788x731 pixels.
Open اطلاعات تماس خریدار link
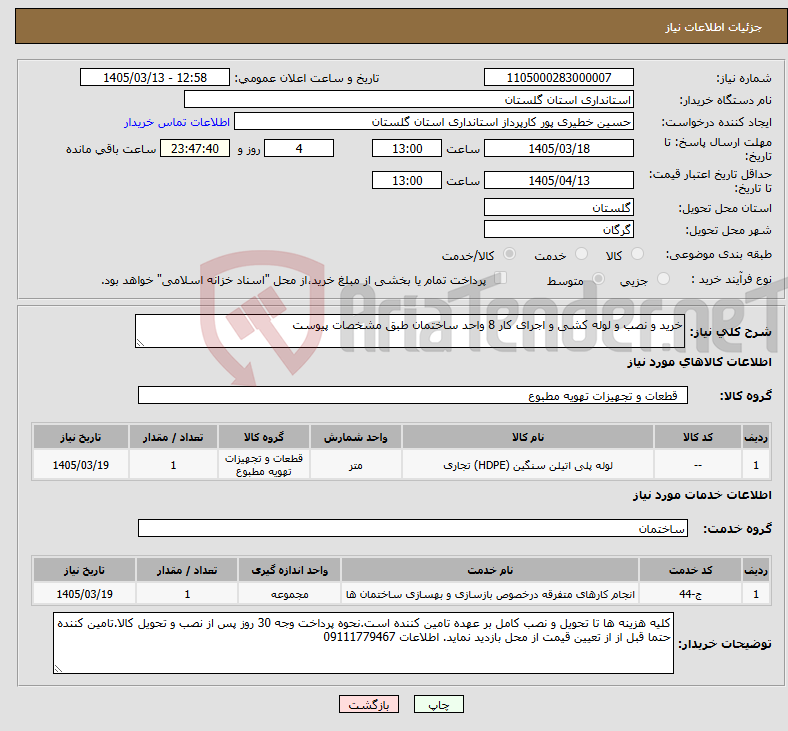177,122
